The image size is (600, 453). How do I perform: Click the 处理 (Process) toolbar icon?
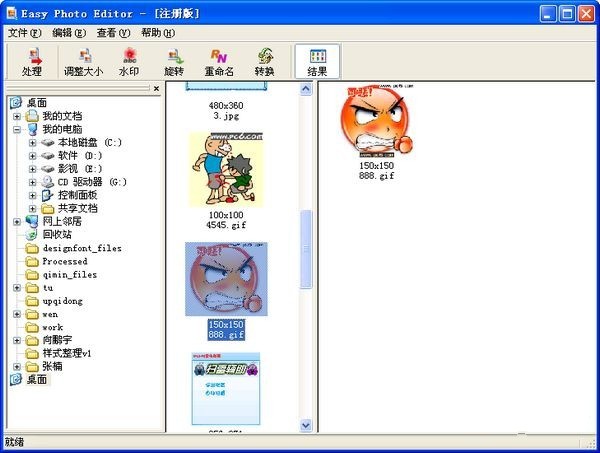click(x=32, y=62)
